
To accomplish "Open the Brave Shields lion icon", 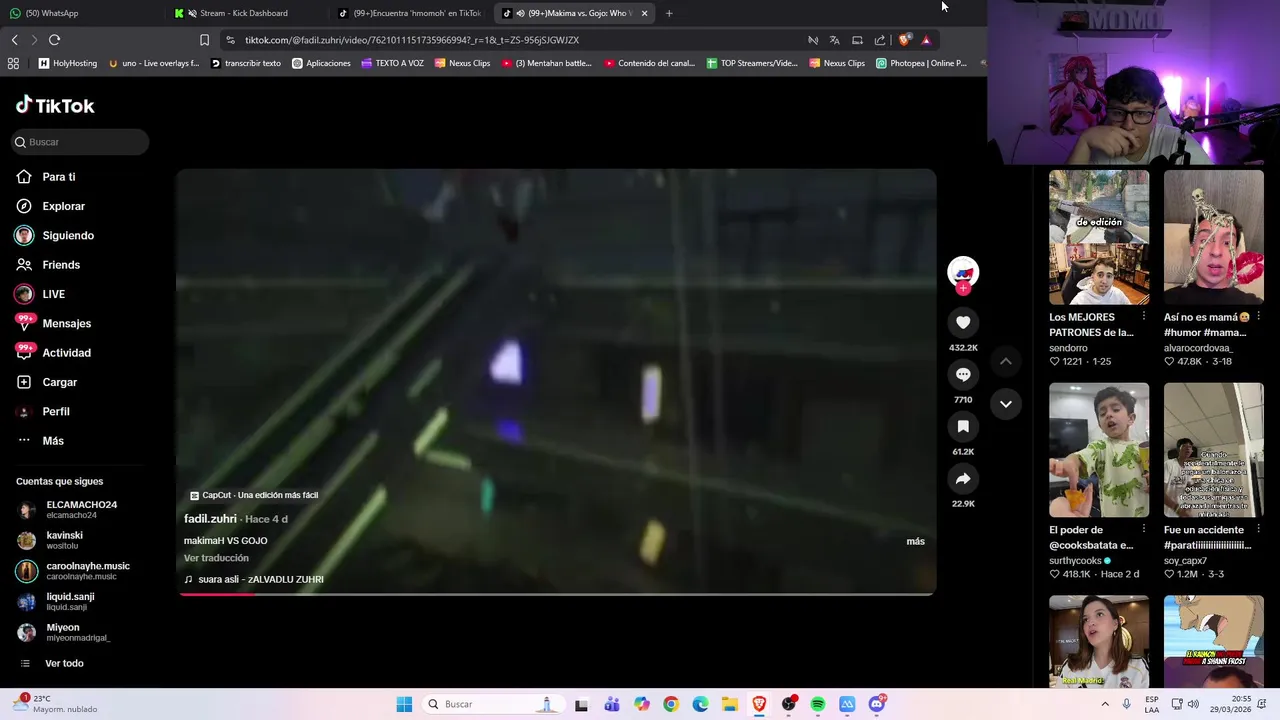I will (x=904, y=40).
